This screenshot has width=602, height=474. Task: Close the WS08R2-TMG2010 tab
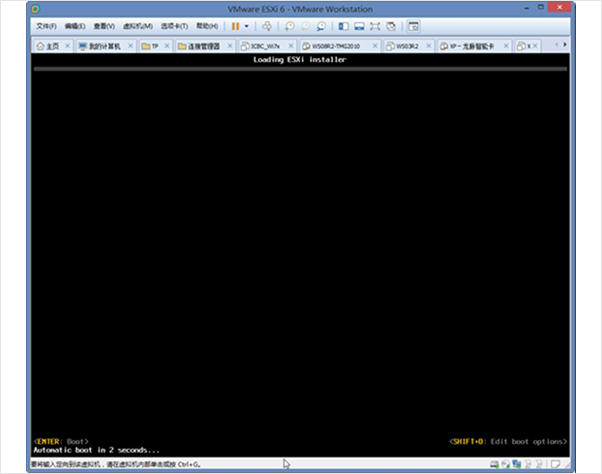375,46
